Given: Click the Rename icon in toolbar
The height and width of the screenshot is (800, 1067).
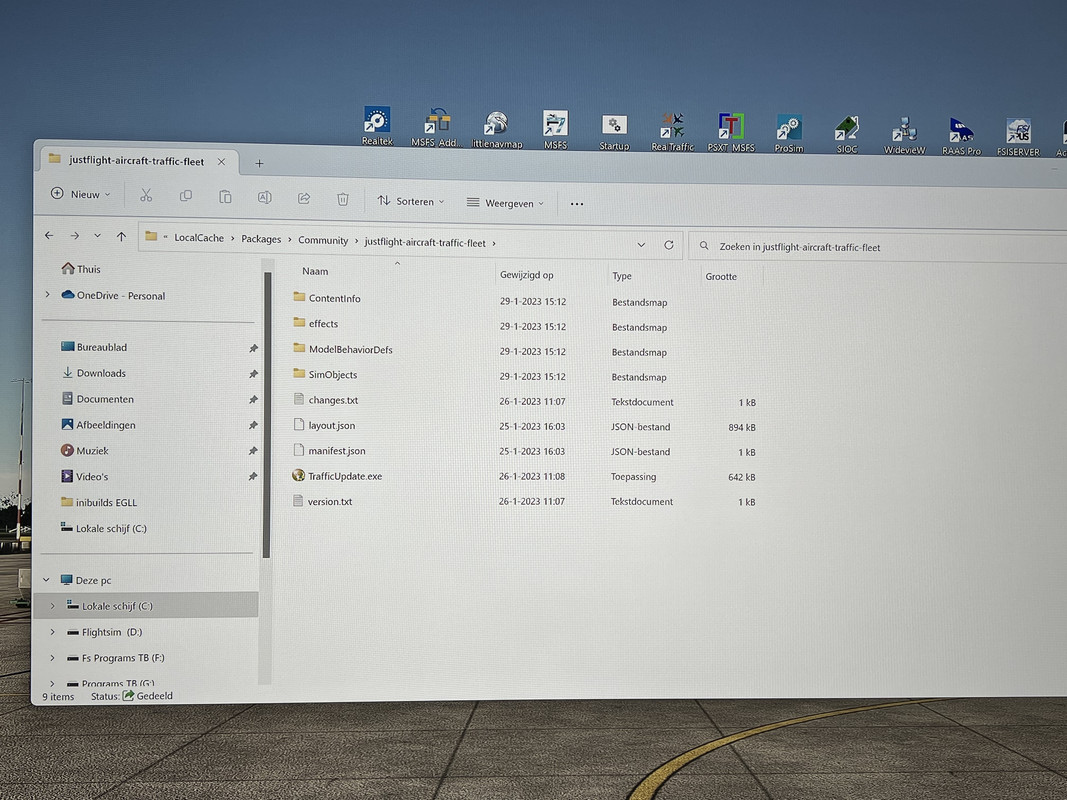Looking at the screenshot, I should click(x=264, y=197).
